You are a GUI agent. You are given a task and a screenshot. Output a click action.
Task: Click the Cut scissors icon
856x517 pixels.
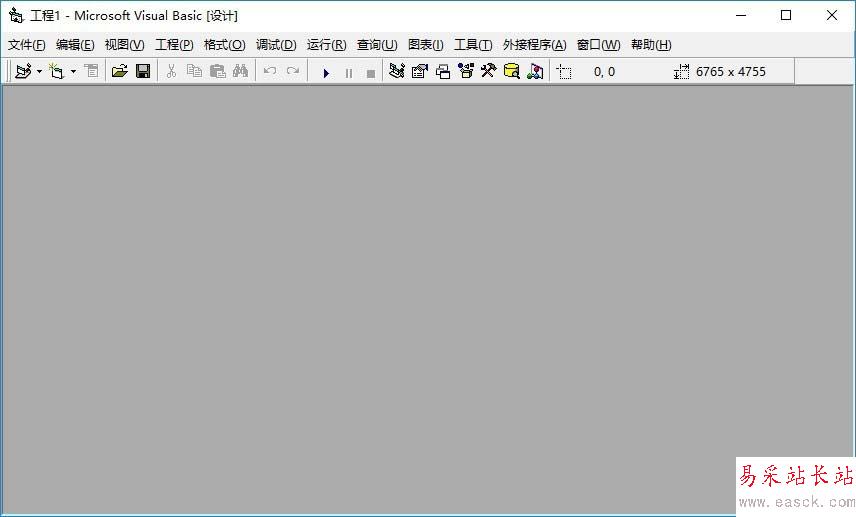coord(171,71)
